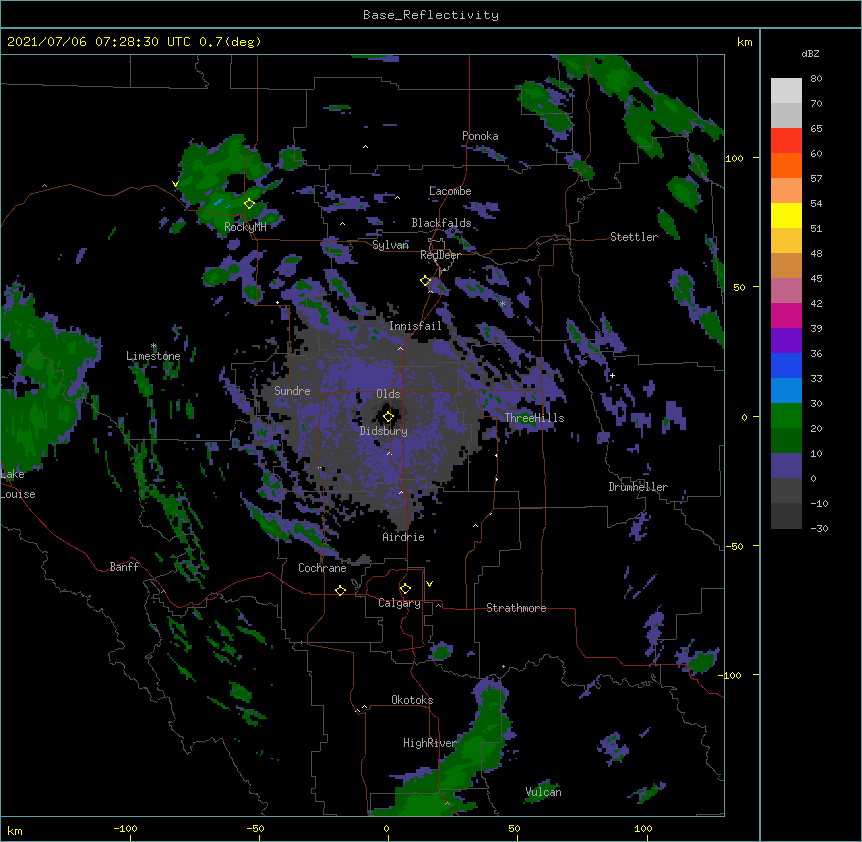Click the Ponoka city label
The width and height of the screenshot is (862, 842).
pyautogui.click(x=480, y=136)
